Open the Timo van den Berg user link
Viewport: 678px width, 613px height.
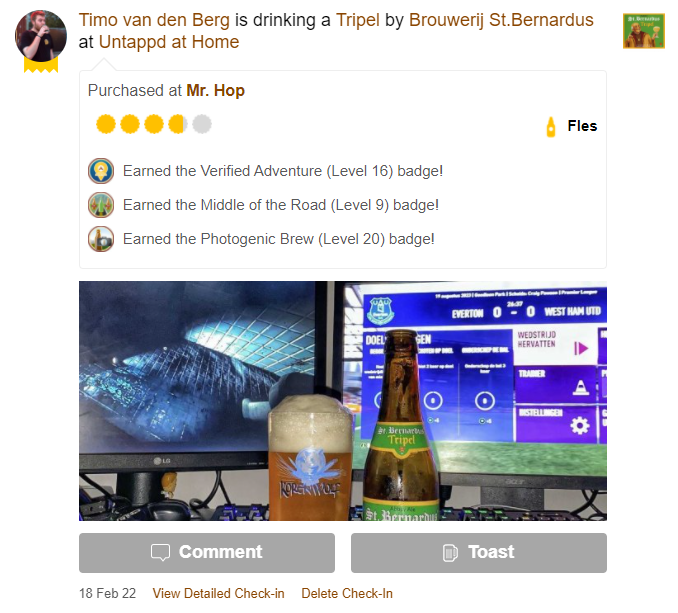click(154, 20)
